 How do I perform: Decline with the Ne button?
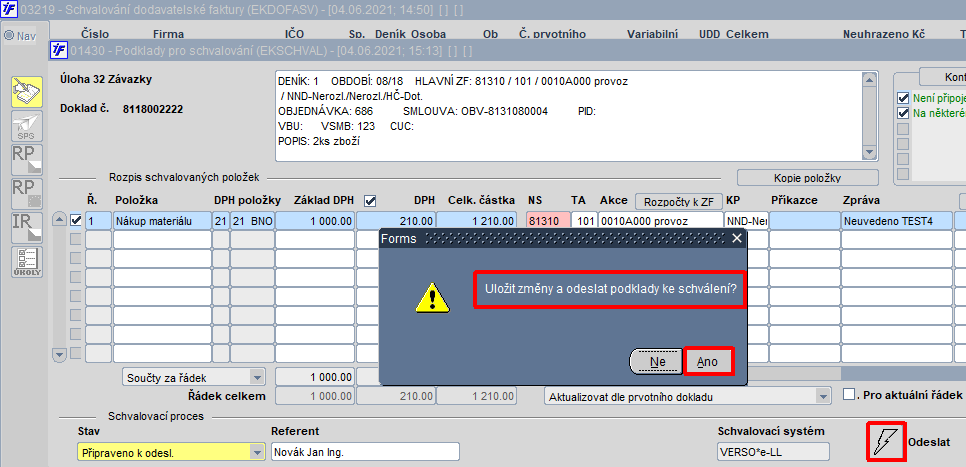(657, 362)
